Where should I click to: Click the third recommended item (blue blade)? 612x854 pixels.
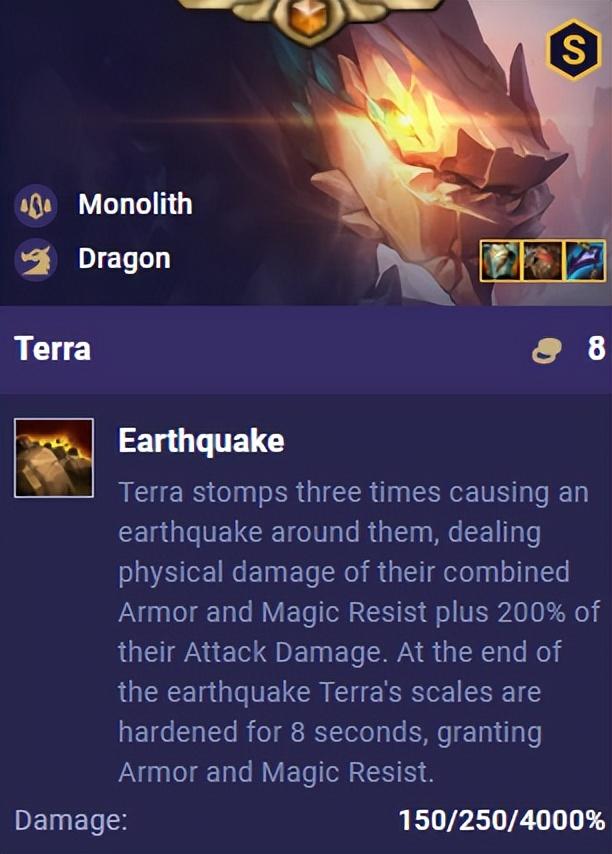pos(584,261)
